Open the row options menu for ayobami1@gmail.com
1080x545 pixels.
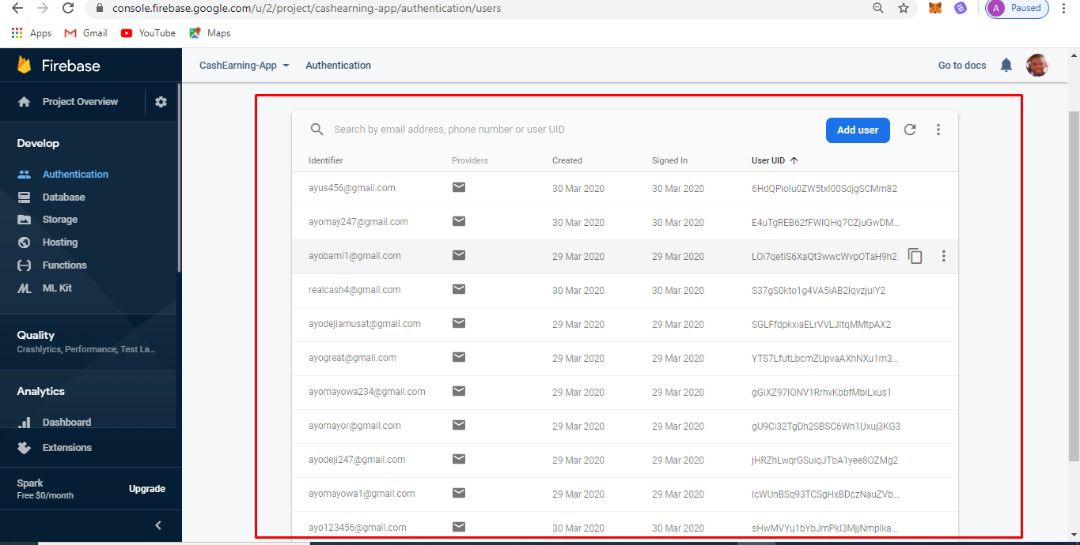click(943, 256)
